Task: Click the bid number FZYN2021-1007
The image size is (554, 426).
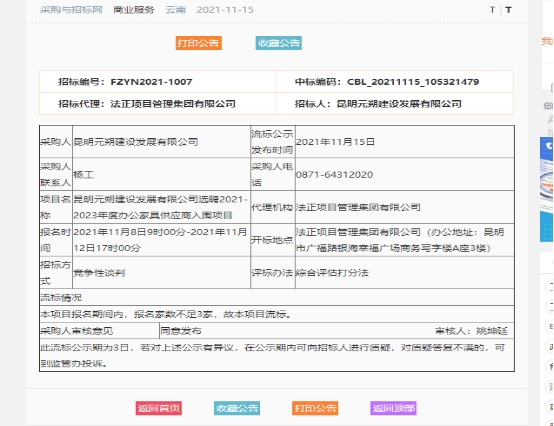Action: 151,82
